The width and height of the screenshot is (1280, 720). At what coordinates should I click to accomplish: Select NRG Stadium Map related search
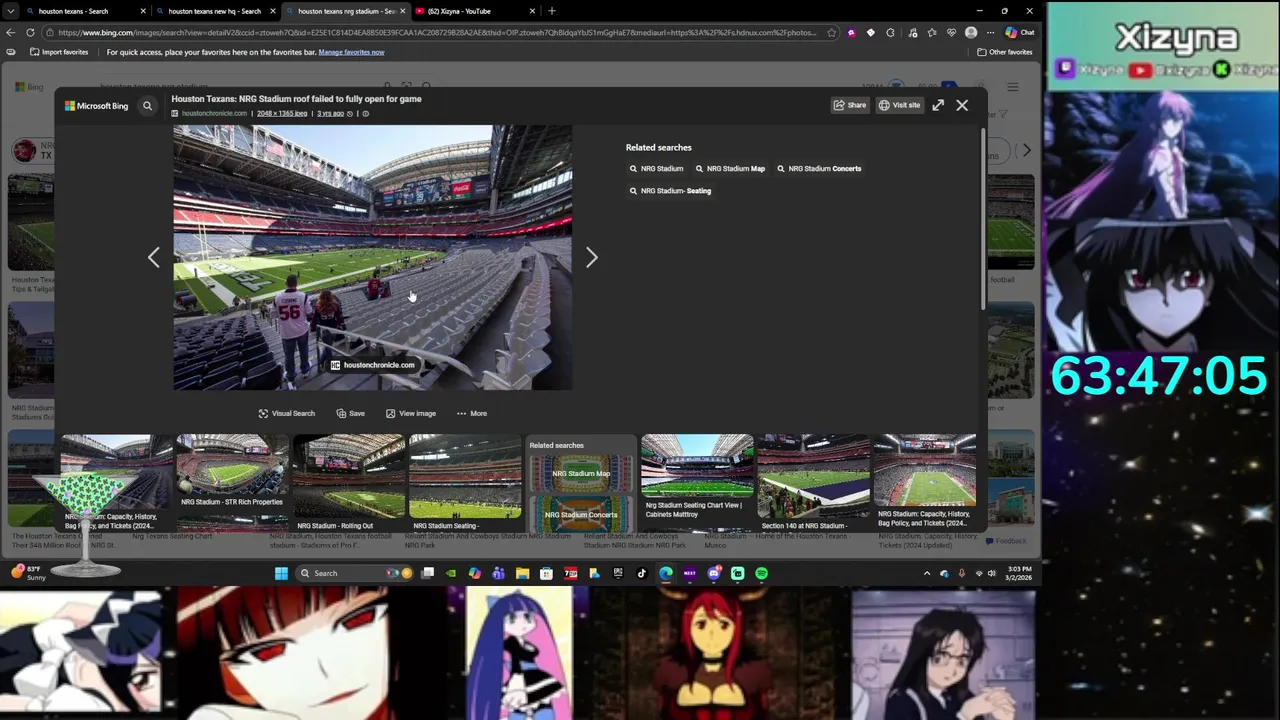pyautogui.click(x=730, y=169)
